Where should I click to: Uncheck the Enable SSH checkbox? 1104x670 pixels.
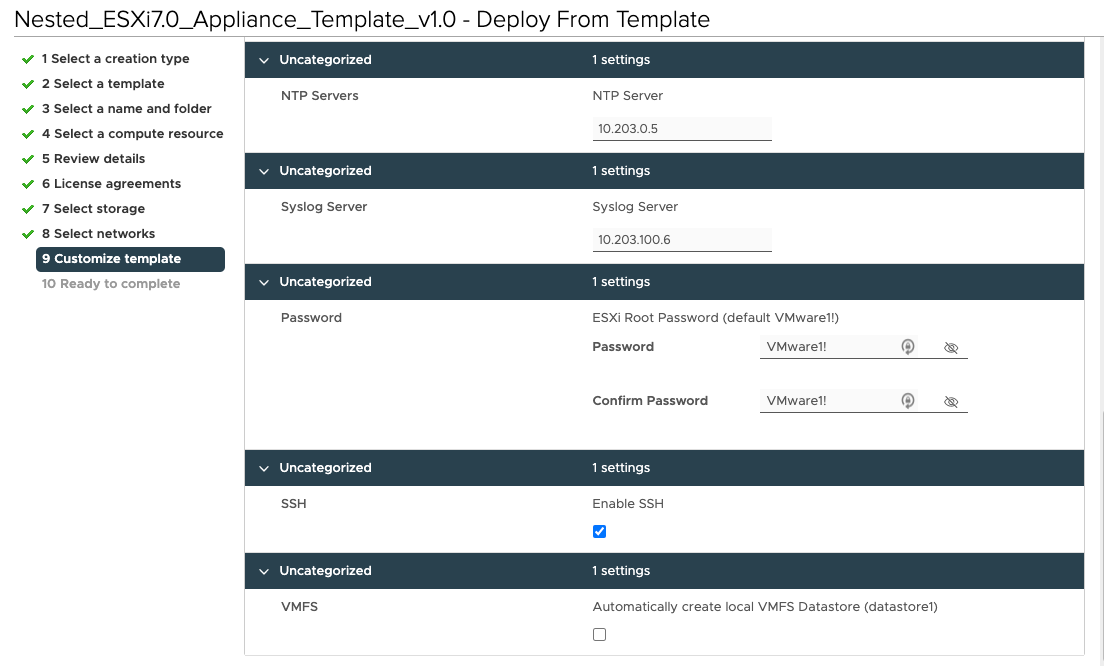coord(599,531)
